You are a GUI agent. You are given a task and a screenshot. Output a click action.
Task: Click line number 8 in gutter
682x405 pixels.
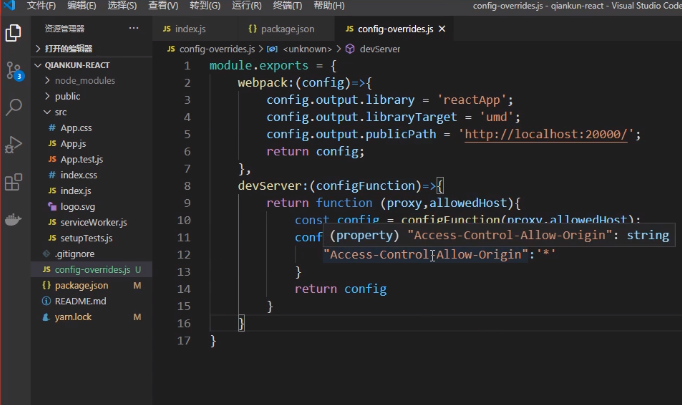point(187,186)
